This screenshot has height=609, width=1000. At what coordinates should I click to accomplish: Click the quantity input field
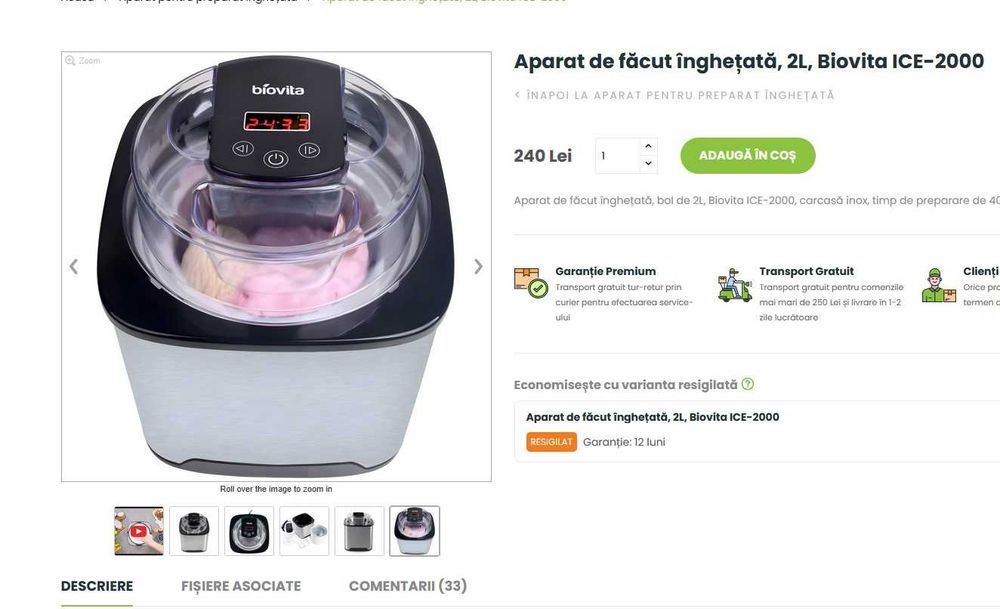tap(617, 156)
